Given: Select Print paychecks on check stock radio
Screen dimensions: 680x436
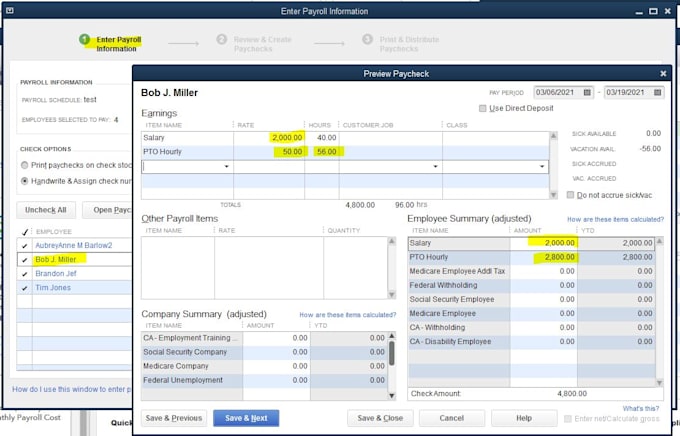Looking at the screenshot, I should [x=25, y=165].
